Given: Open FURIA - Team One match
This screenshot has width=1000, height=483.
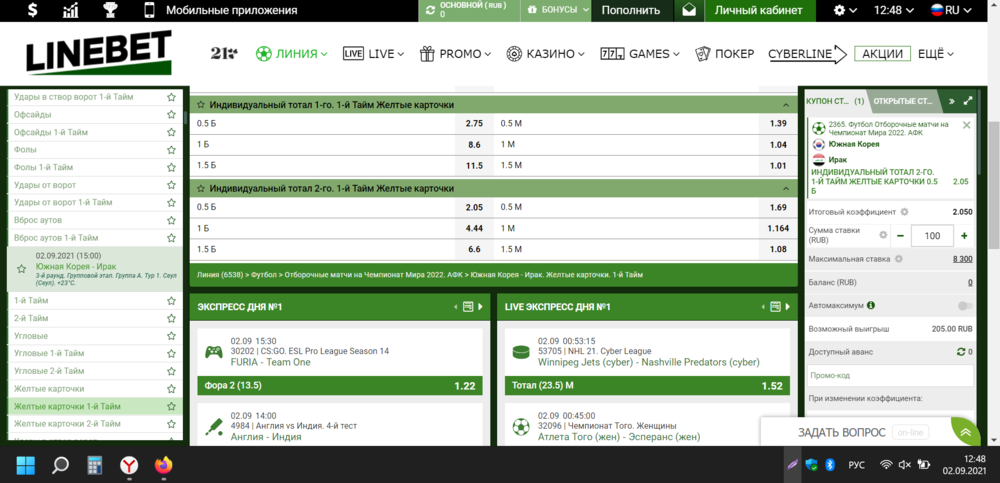Looking at the screenshot, I should 270,362.
